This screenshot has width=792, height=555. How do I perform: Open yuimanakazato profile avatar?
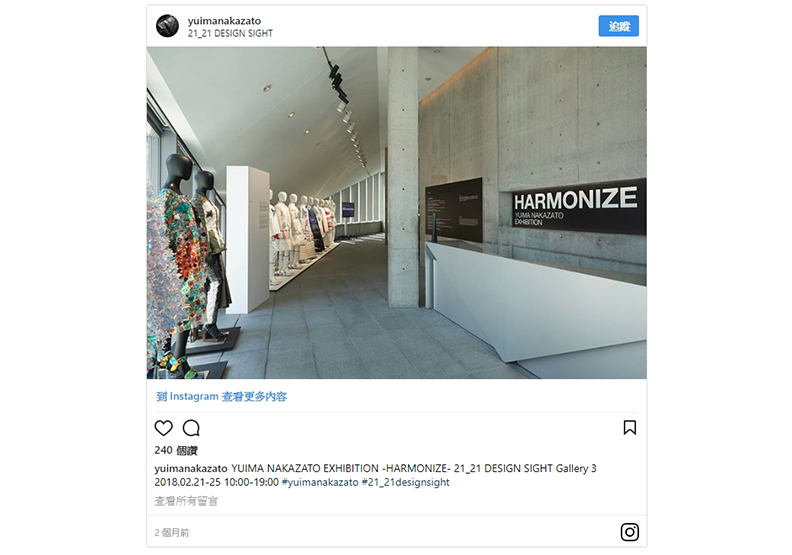tap(167, 26)
